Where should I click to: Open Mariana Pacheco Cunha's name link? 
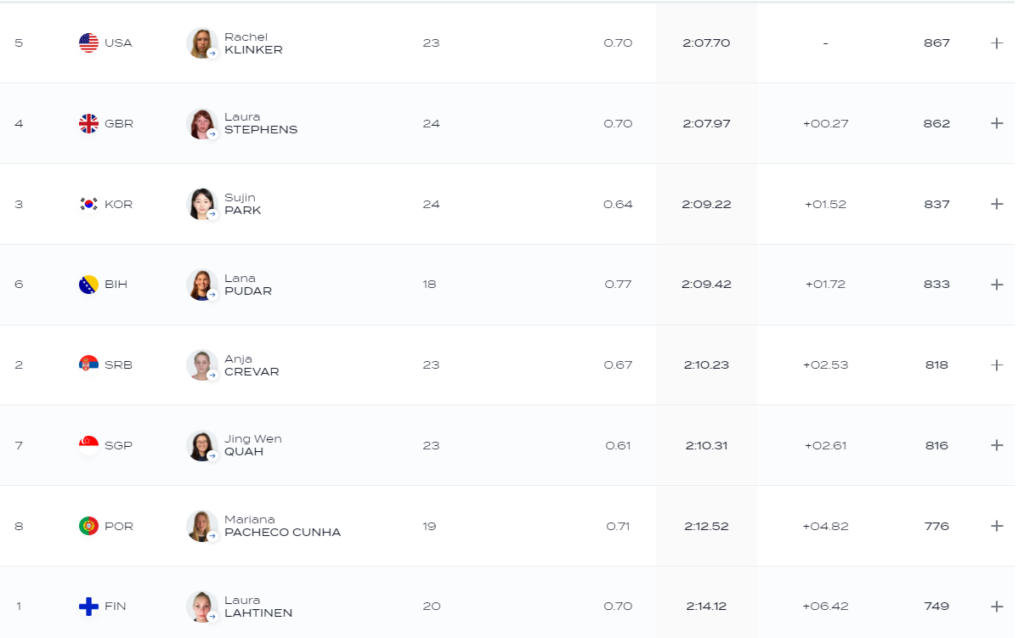(x=282, y=526)
